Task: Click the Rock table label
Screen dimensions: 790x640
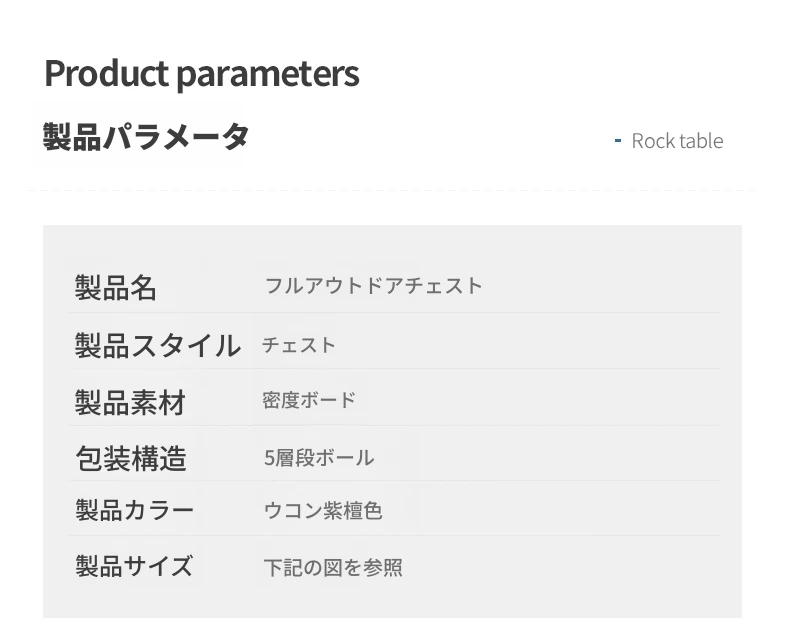Action: [x=677, y=141]
